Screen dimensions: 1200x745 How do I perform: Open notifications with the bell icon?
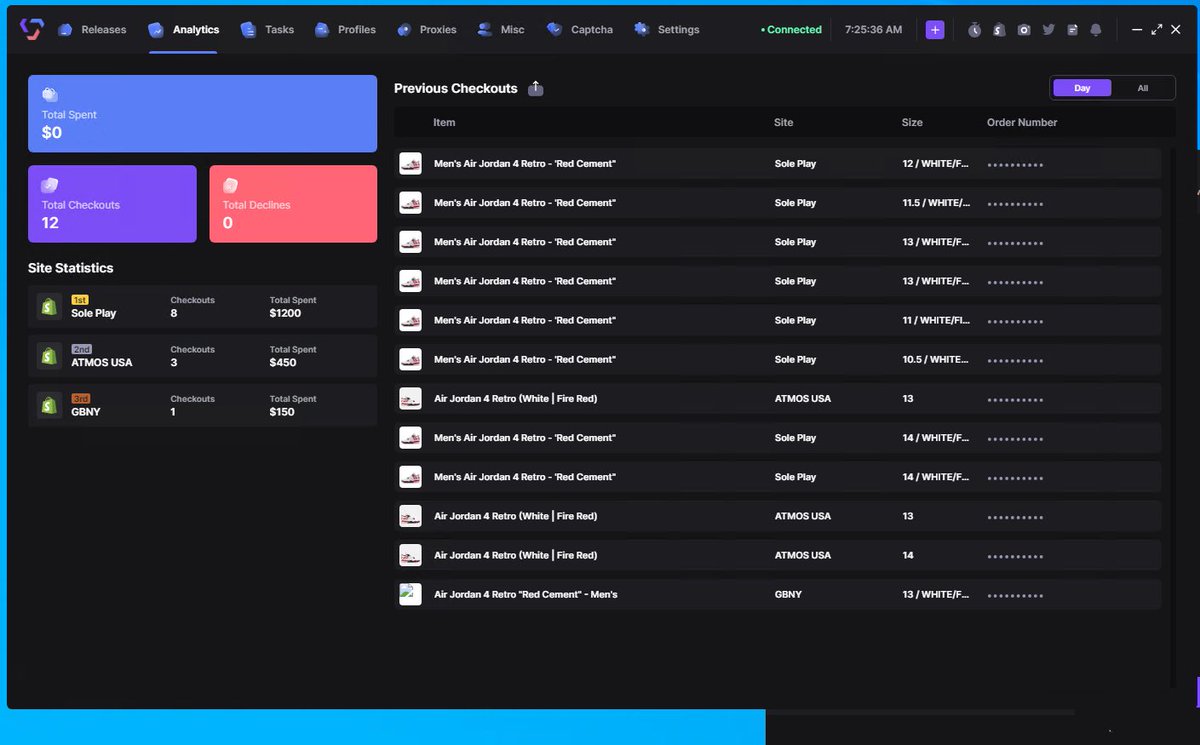point(1096,30)
